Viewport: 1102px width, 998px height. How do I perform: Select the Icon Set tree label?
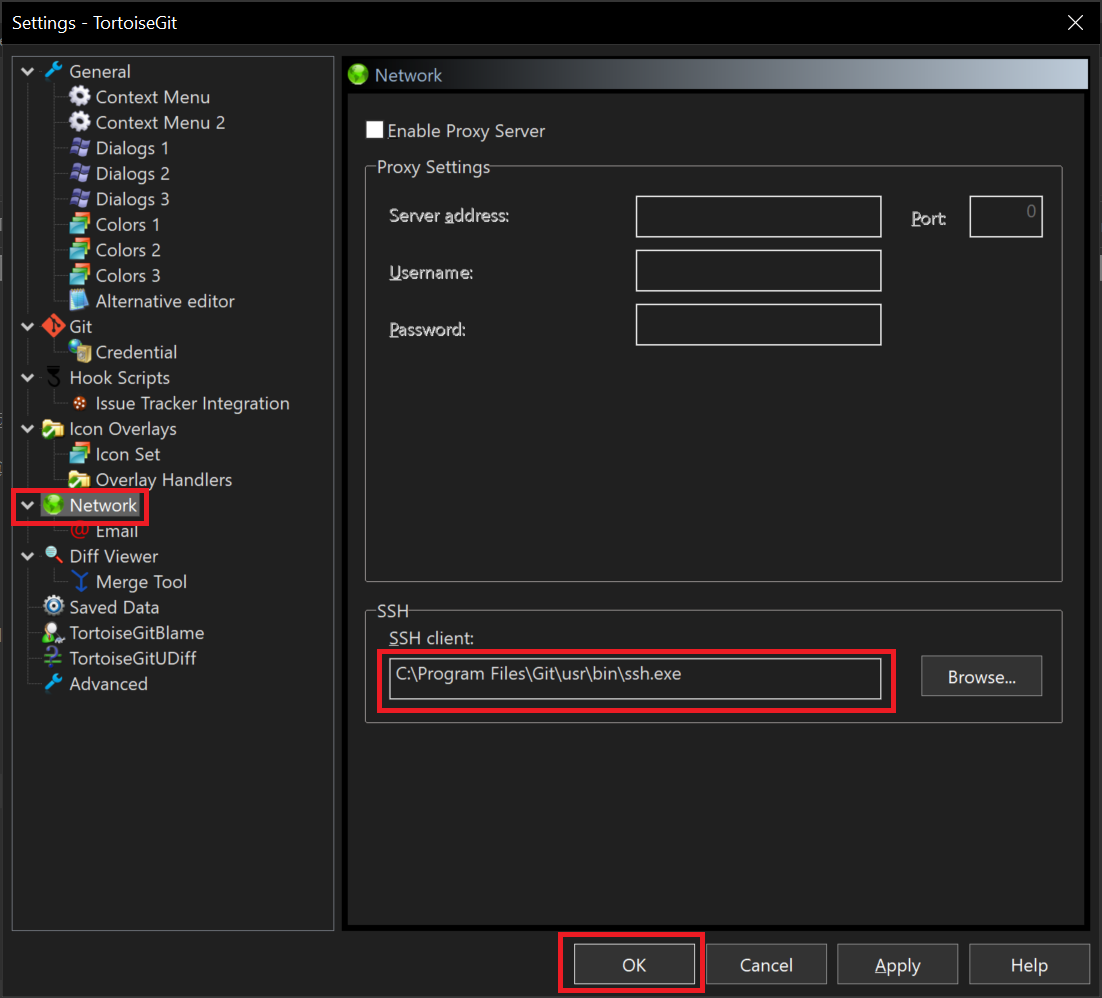point(128,455)
